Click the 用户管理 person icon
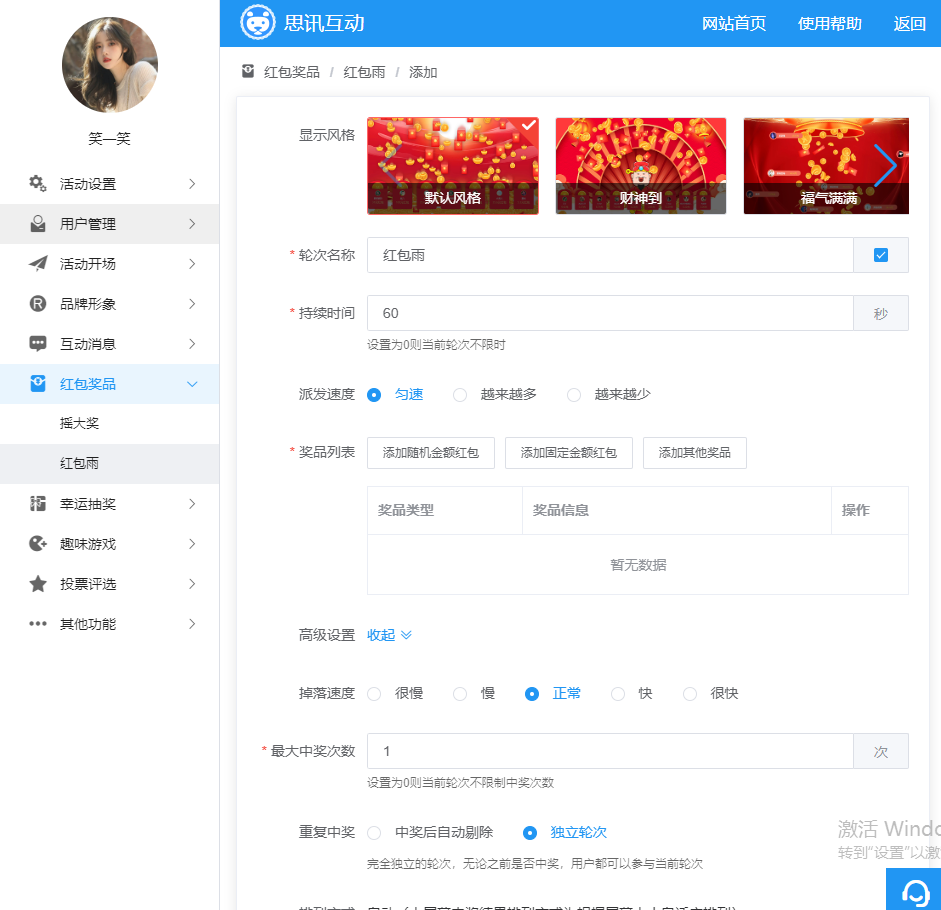Image resolution: width=941 pixels, height=910 pixels. 38,224
